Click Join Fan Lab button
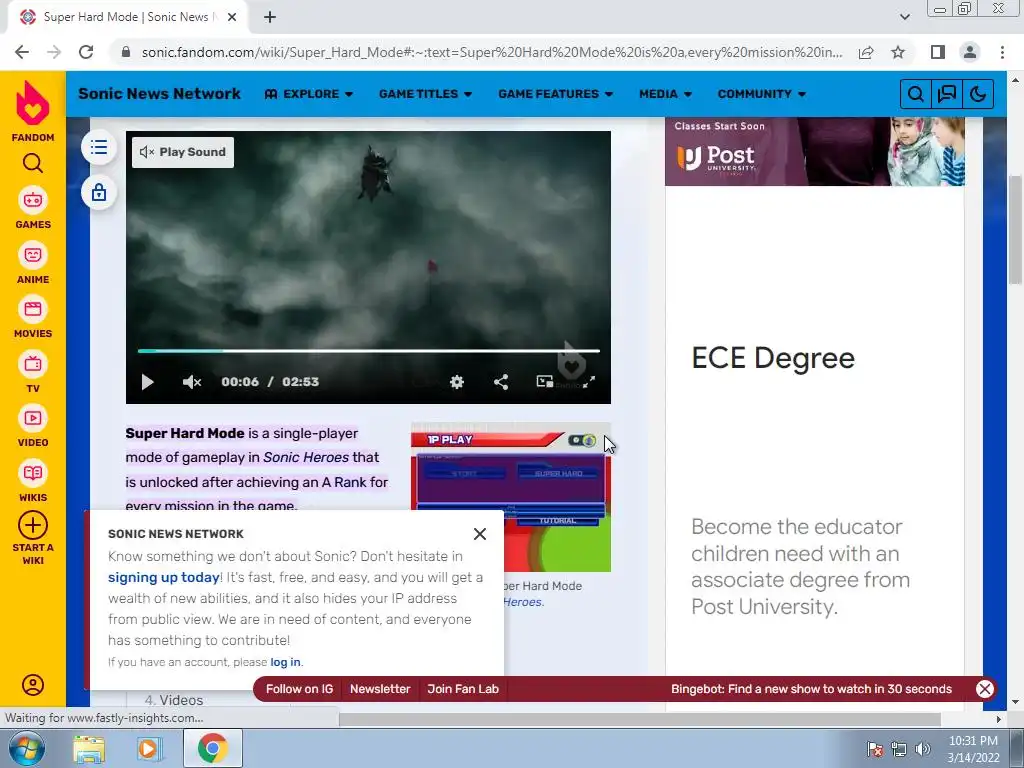The height and width of the screenshot is (768, 1024). click(x=463, y=689)
